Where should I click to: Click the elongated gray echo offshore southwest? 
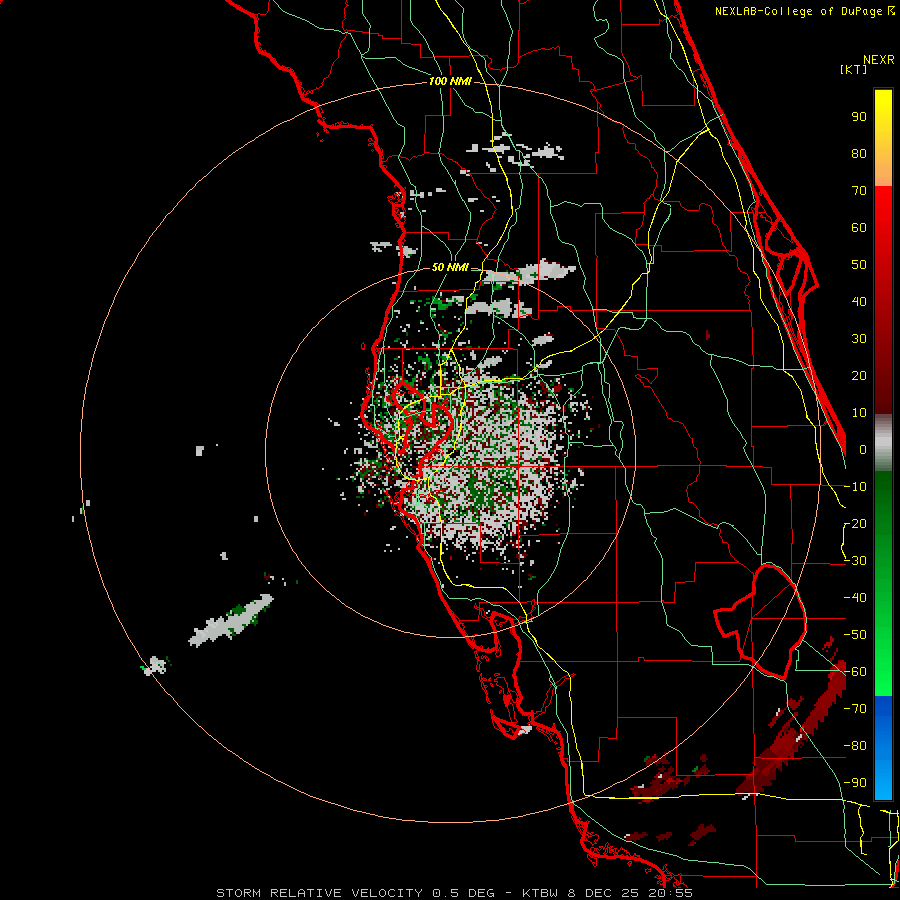(231, 620)
